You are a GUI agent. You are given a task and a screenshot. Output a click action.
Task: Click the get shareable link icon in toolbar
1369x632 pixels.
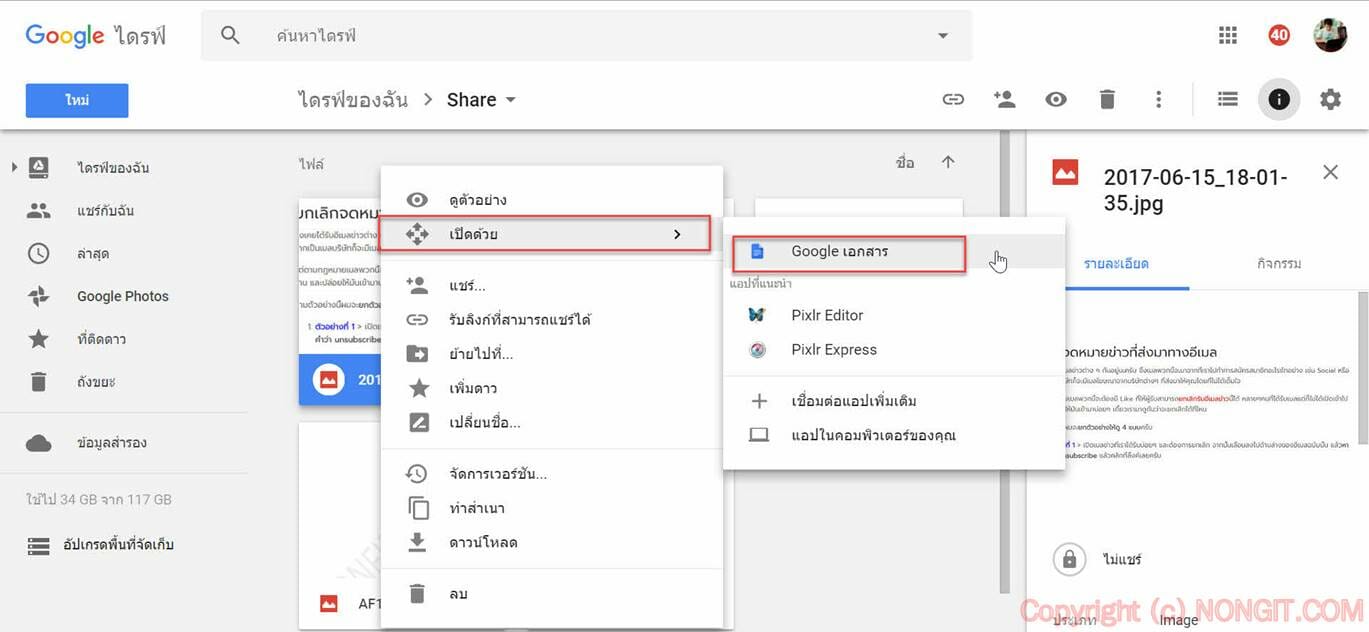[953, 99]
